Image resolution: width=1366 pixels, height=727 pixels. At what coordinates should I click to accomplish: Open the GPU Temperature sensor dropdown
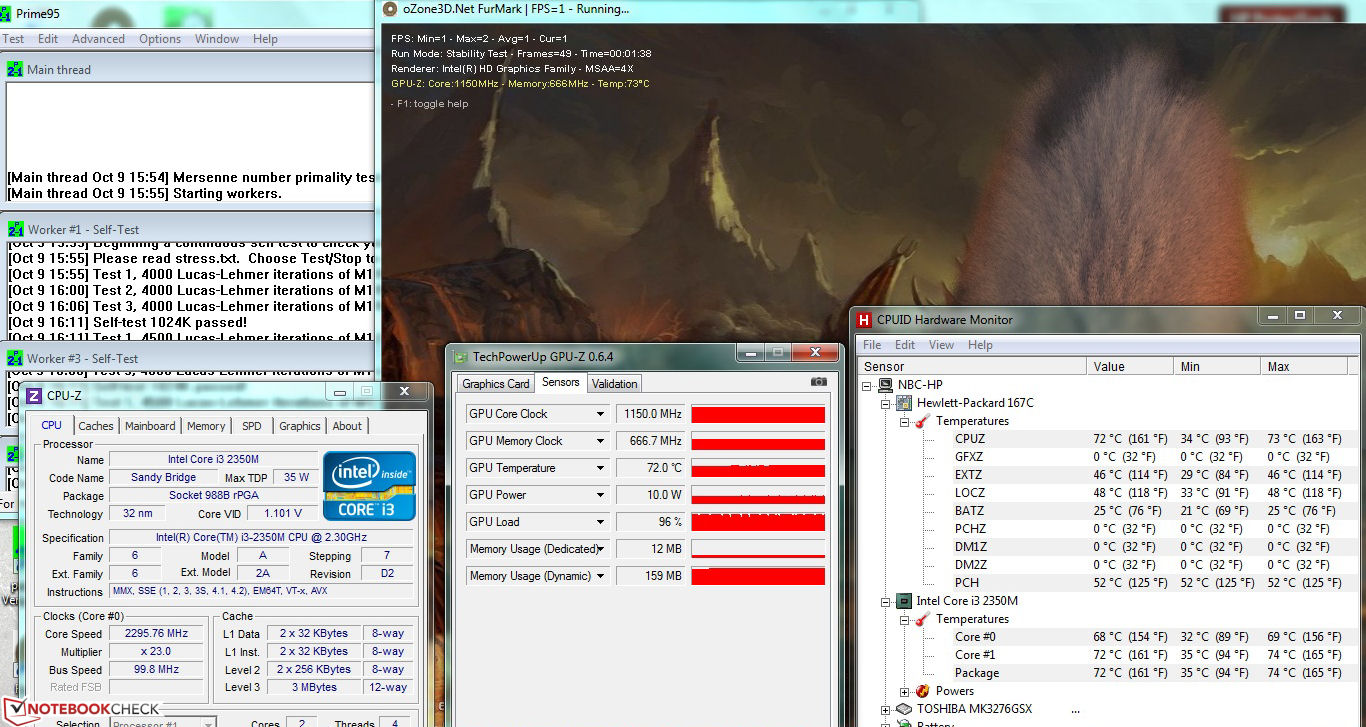pyautogui.click(x=601, y=468)
